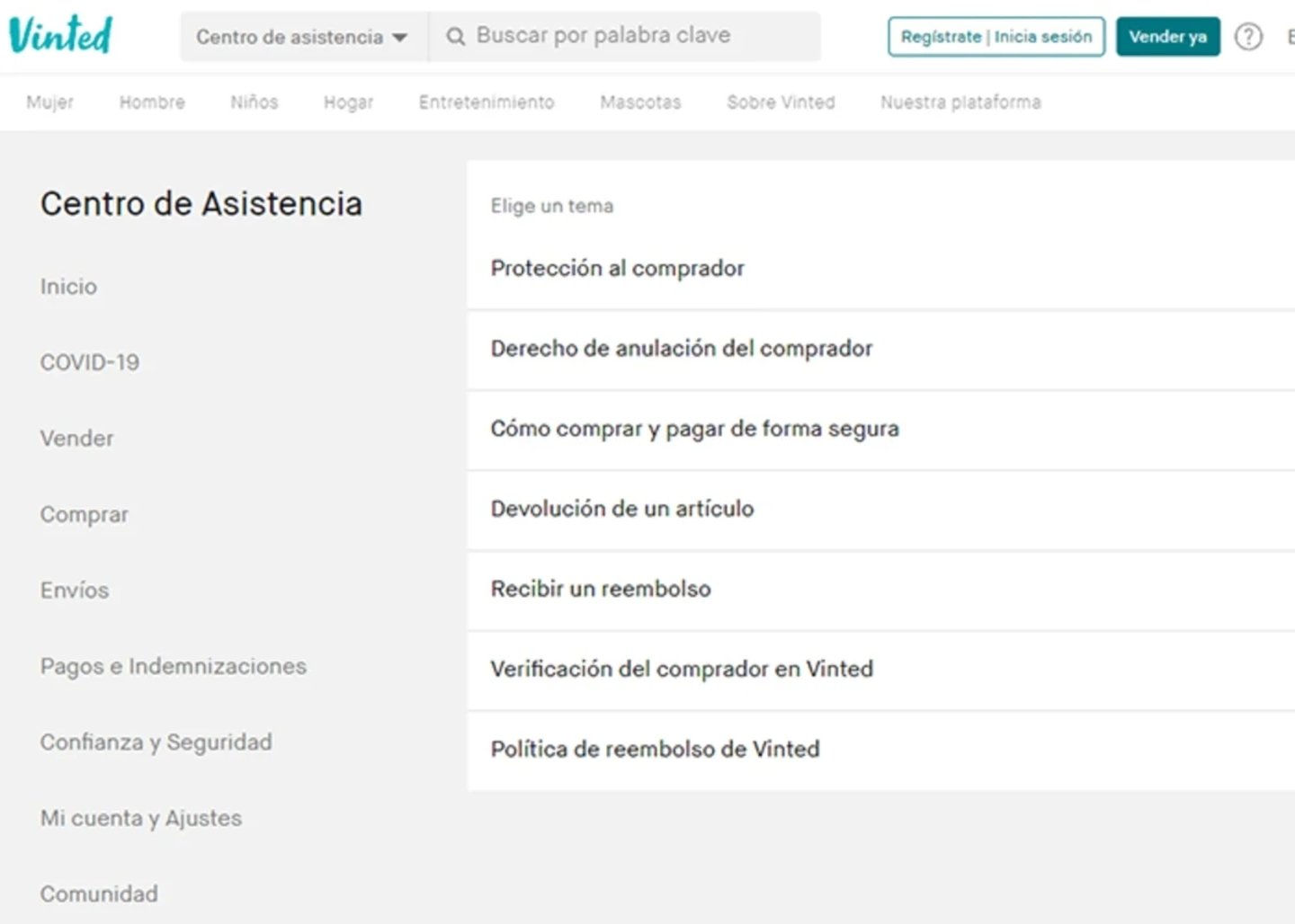1295x924 pixels.
Task: Open Política de reembolso de Vinted
Action: (x=881, y=750)
